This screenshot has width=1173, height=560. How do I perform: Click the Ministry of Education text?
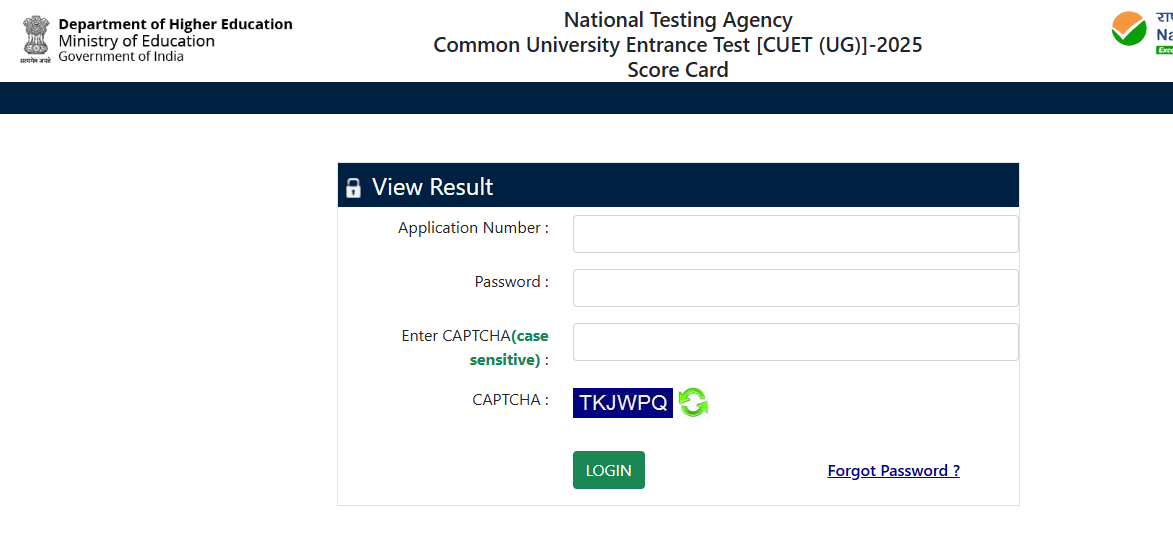[x=137, y=41]
